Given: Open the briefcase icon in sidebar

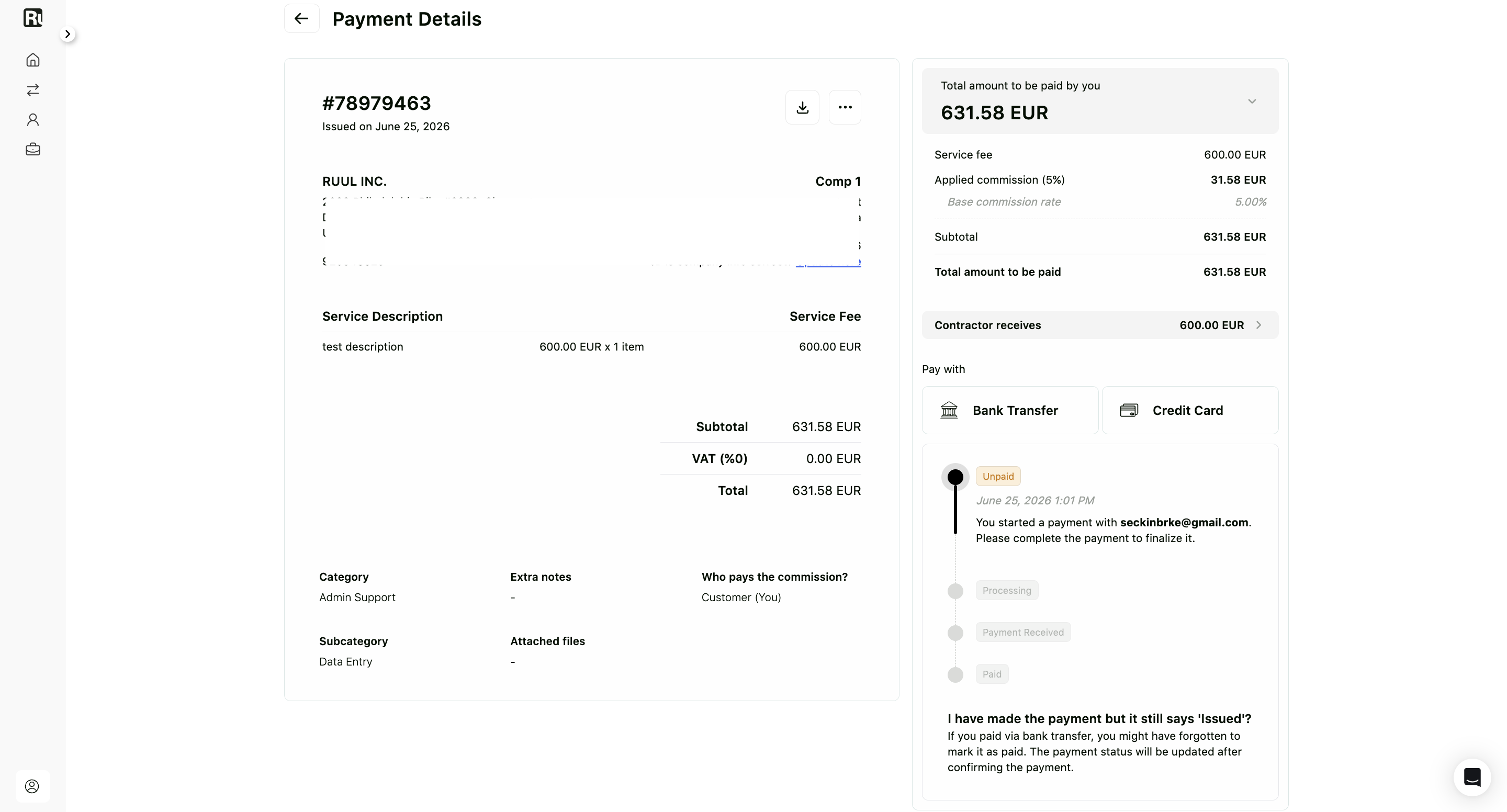Looking at the screenshot, I should (x=33, y=149).
